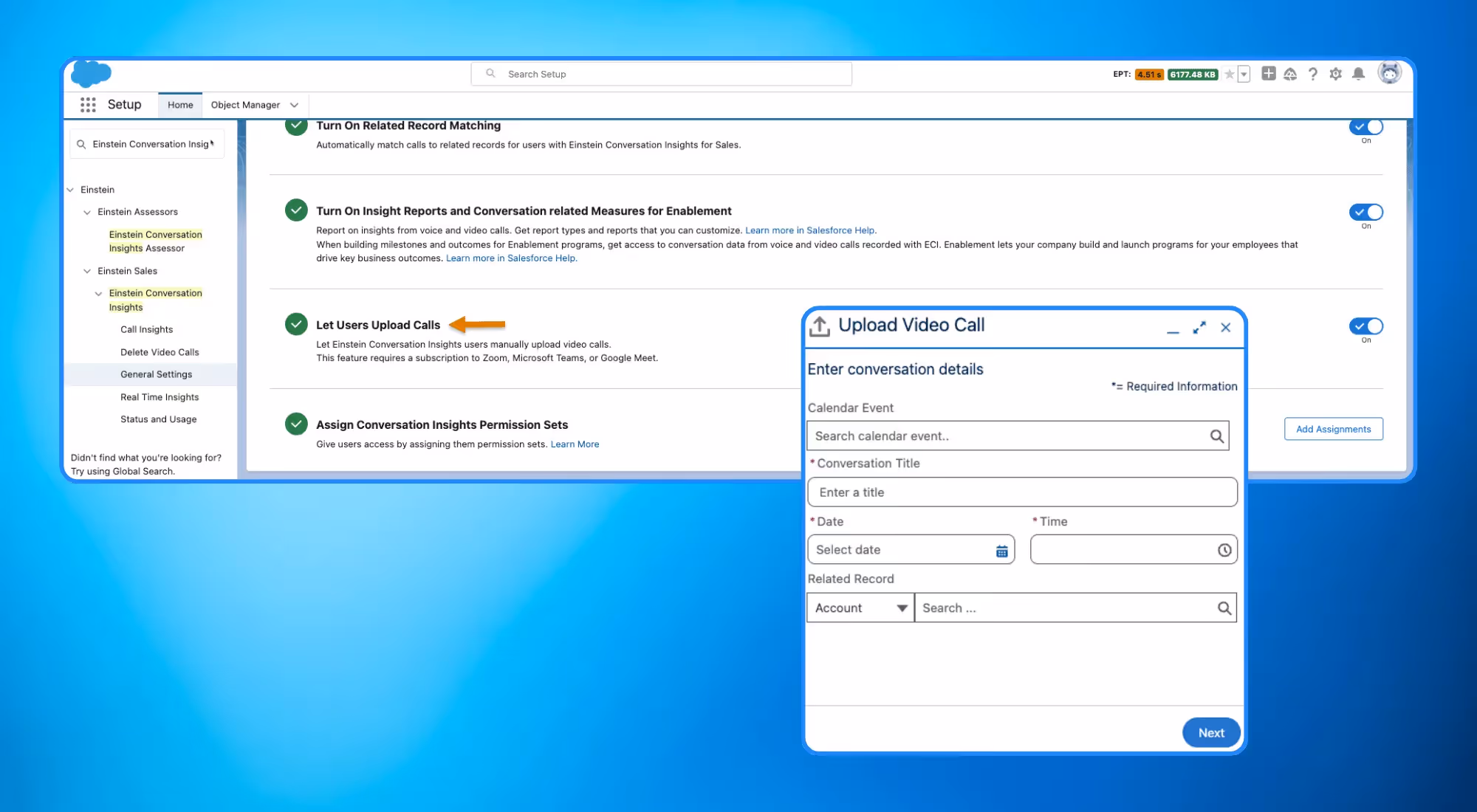The image size is (1477, 812).
Task: Open Delete Video Calls page
Action: tap(160, 352)
